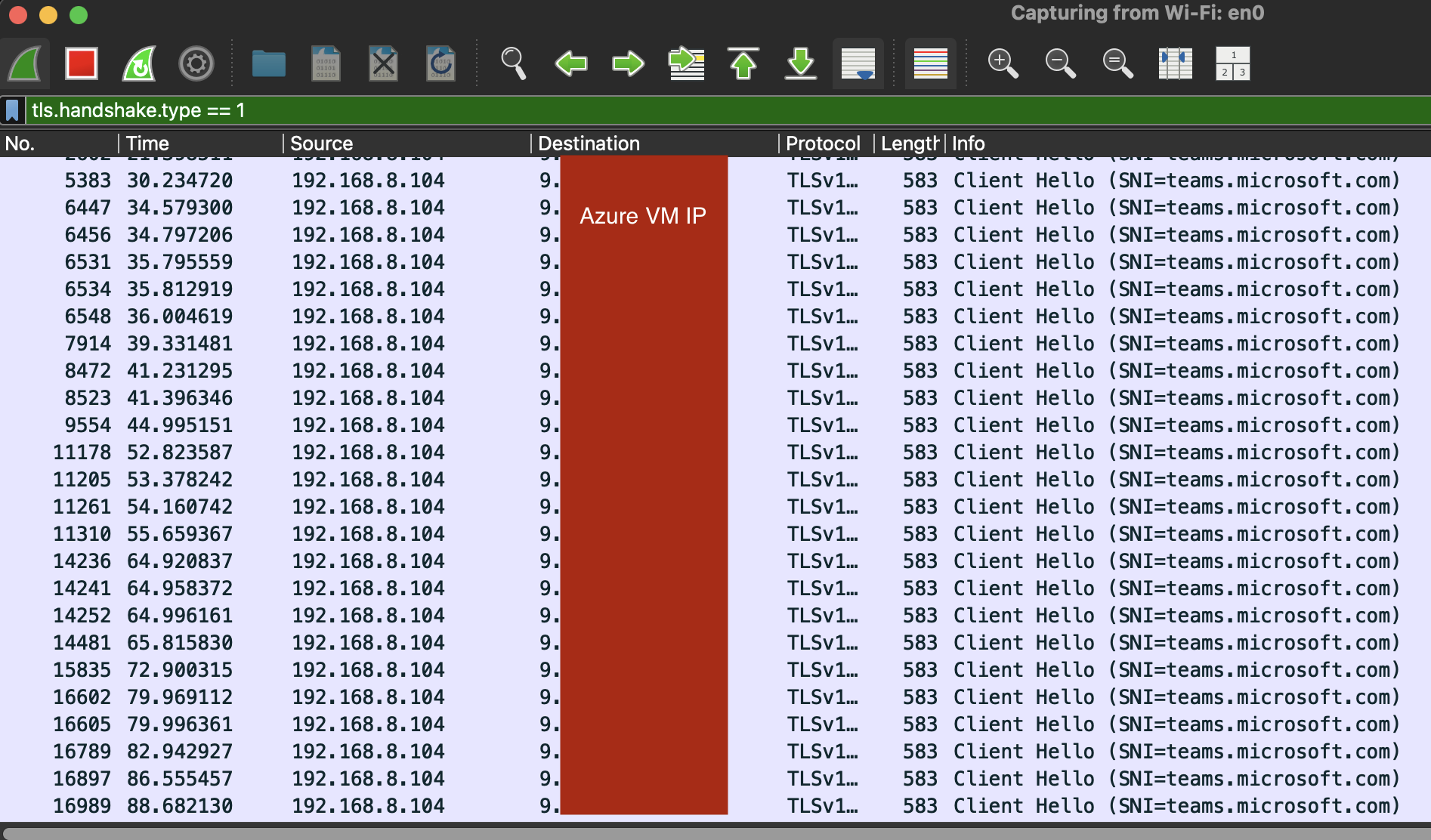This screenshot has width=1431, height=840.
Task: Open capture options gear icon
Action: click(x=196, y=63)
